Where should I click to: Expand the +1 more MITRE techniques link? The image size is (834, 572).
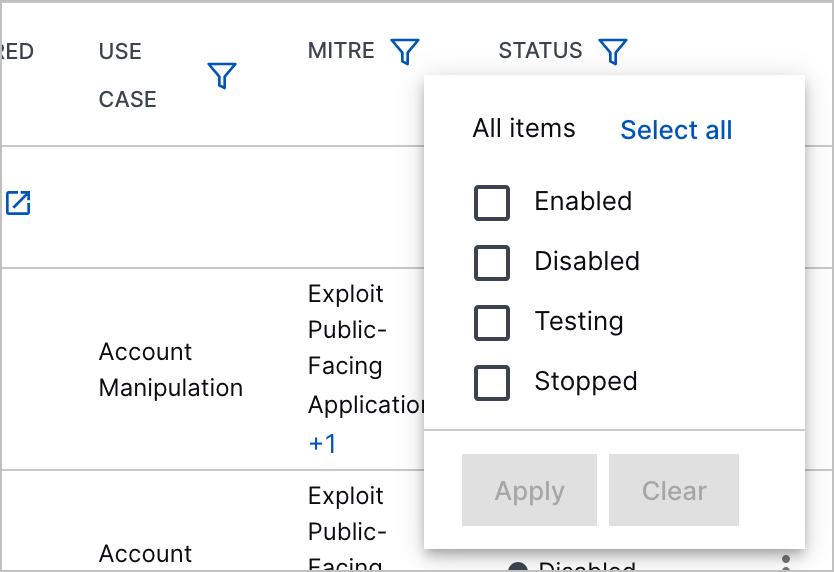coord(322,443)
